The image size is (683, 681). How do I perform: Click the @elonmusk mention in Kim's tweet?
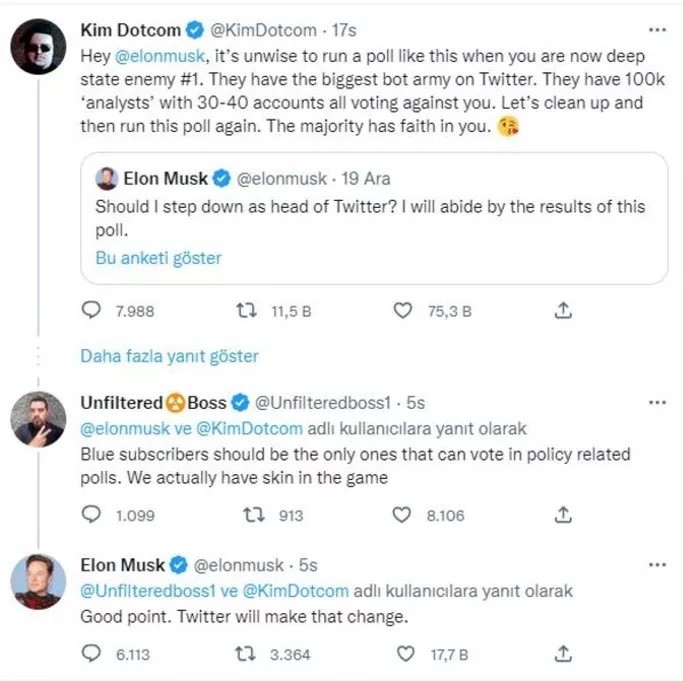[x=154, y=58]
